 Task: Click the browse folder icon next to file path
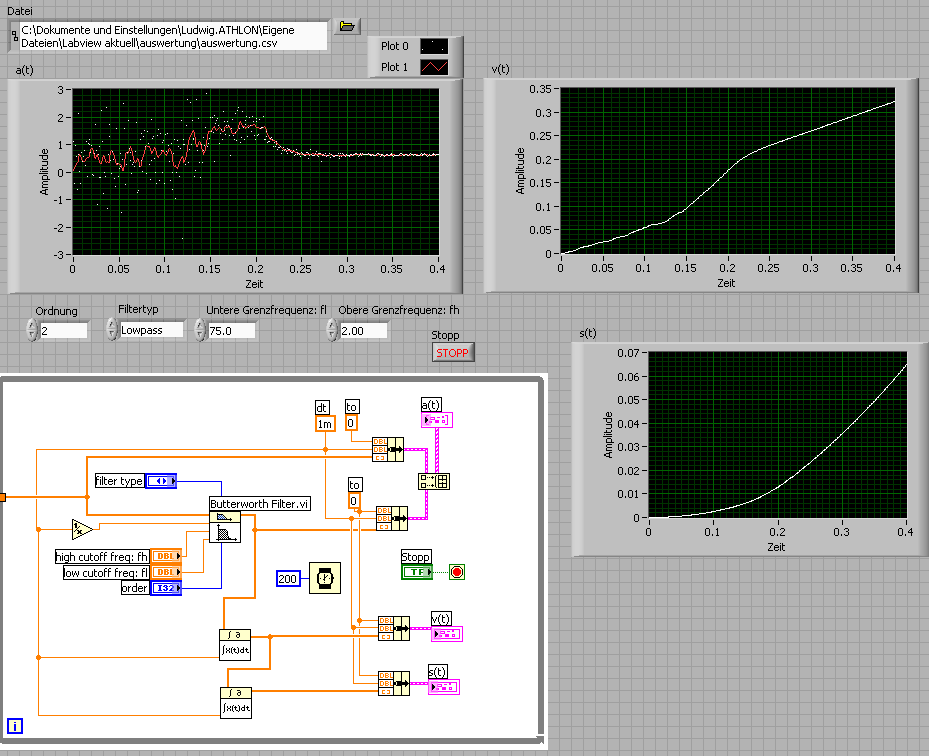click(x=348, y=26)
